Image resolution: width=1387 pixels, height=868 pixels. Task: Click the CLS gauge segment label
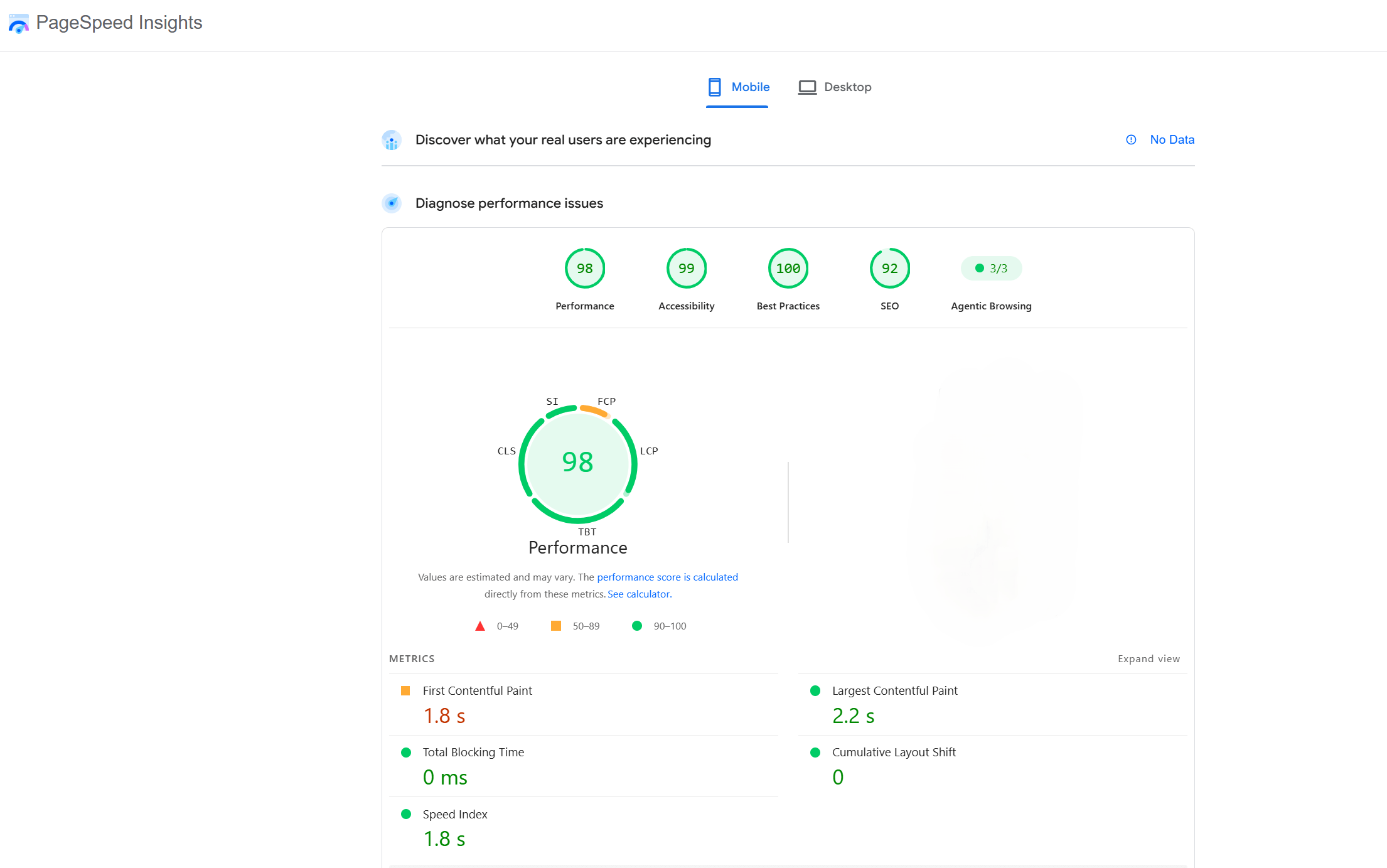coord(506,451)
